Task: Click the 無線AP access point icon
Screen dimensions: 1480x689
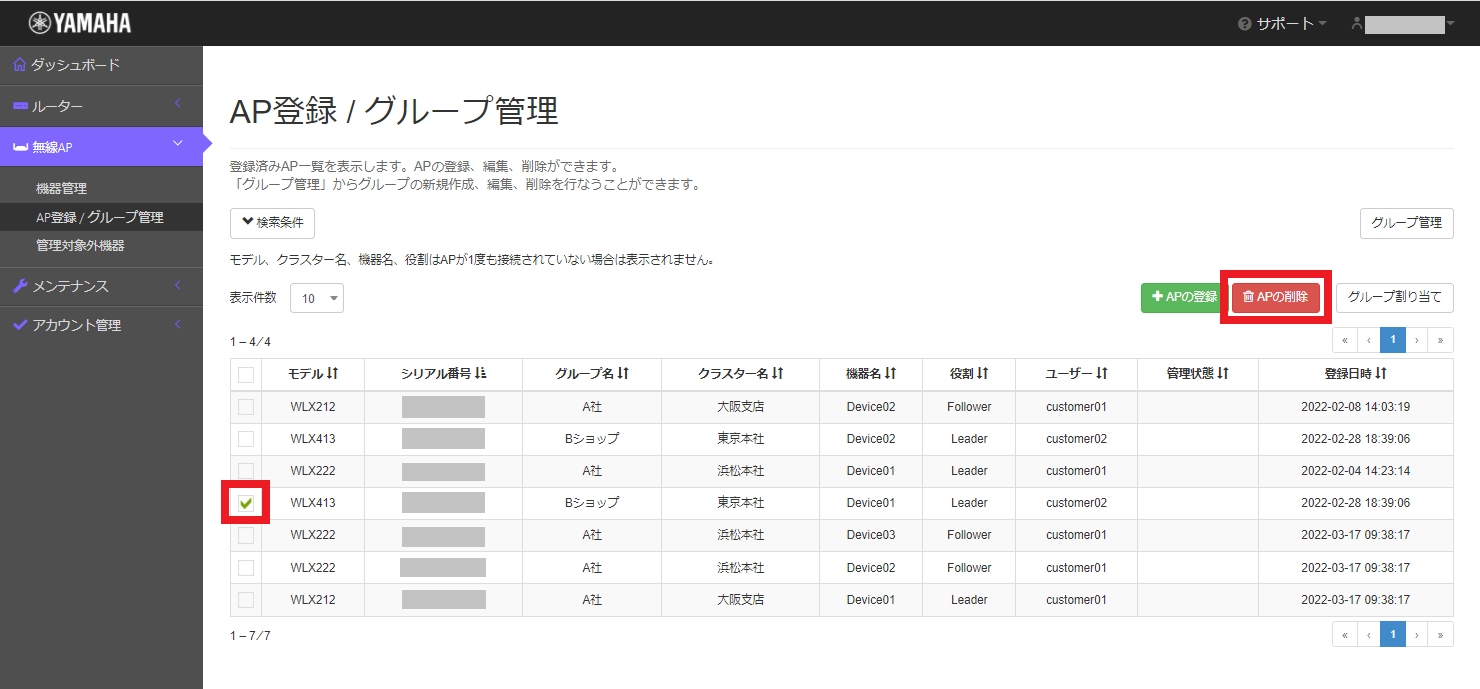Action: click(x=20, y=145)
